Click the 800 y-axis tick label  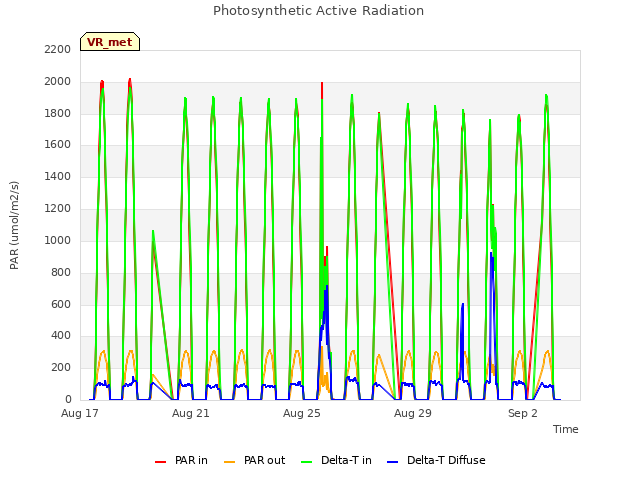click(61, 272)
